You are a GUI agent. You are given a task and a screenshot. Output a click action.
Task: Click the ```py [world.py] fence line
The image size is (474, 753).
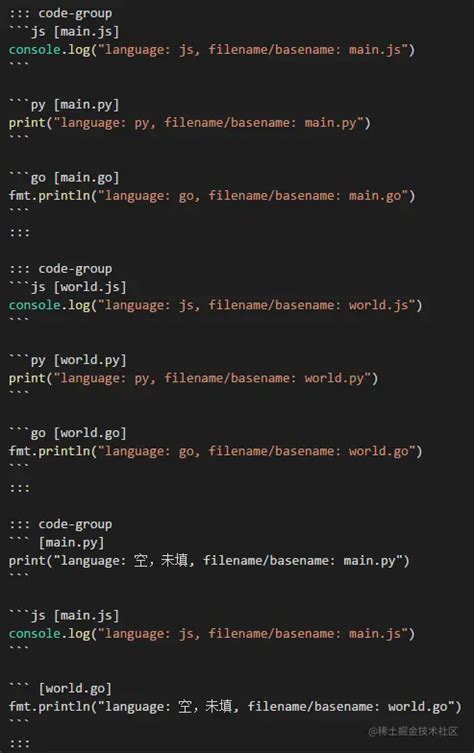pos(68,360)
